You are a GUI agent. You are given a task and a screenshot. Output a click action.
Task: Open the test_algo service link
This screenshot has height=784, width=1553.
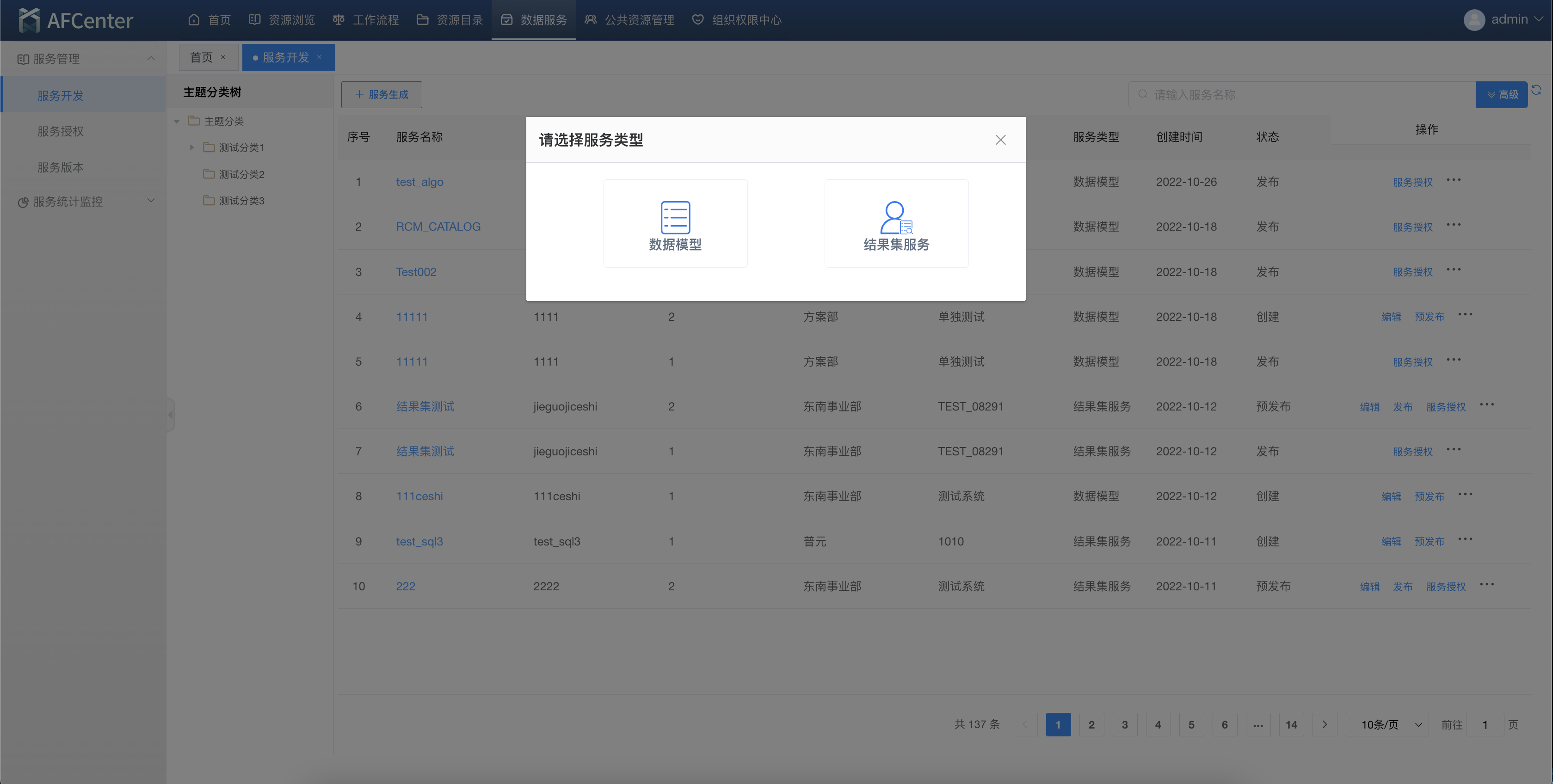(419, 182)
